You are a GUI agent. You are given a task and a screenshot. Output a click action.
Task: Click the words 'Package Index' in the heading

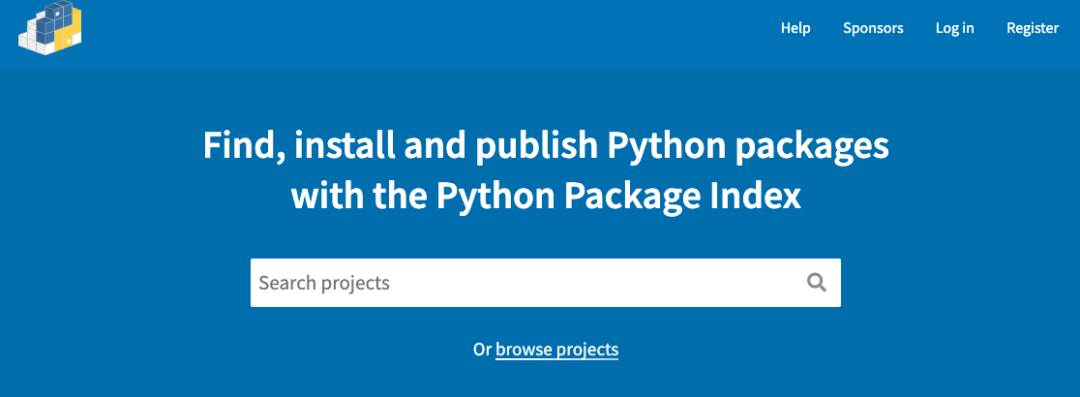[x=683, y=196]
